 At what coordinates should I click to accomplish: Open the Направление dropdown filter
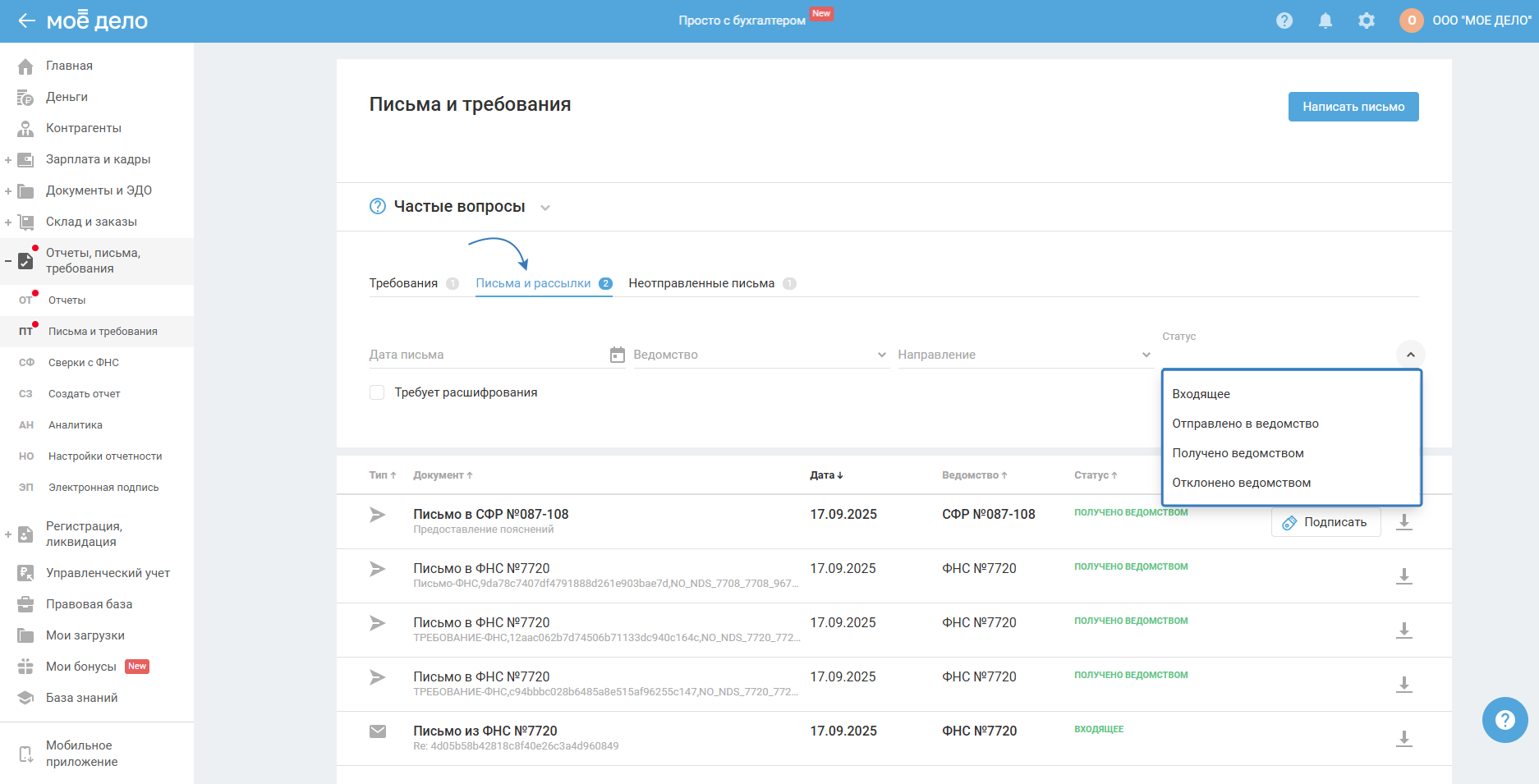tap(1024, 355)
